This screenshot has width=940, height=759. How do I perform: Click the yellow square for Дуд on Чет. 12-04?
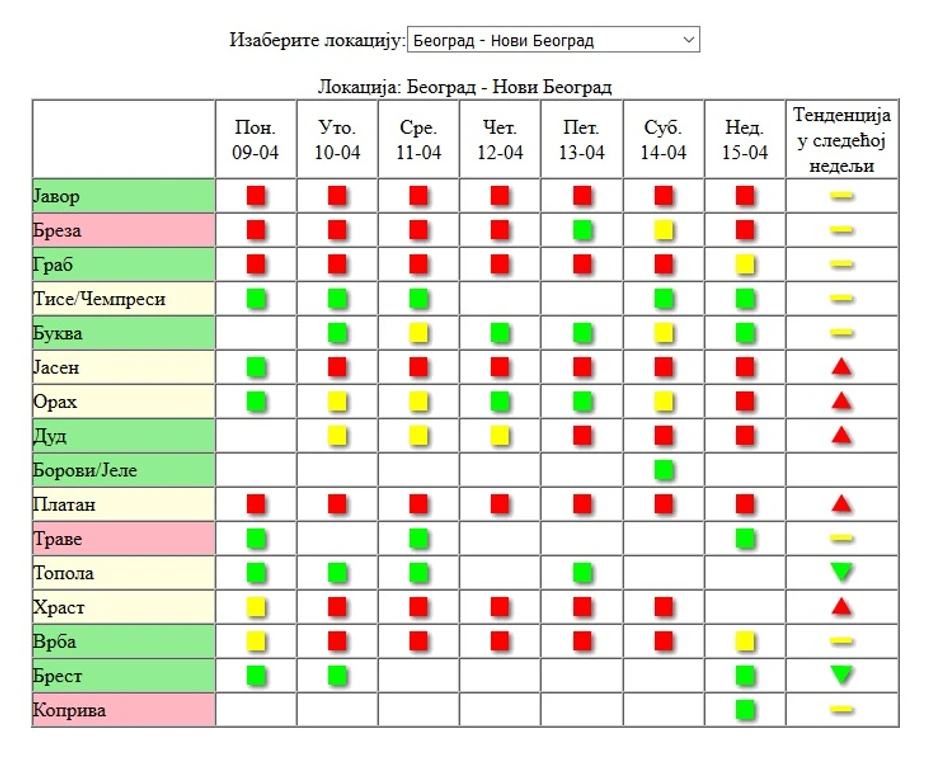(x=500, y=435)
